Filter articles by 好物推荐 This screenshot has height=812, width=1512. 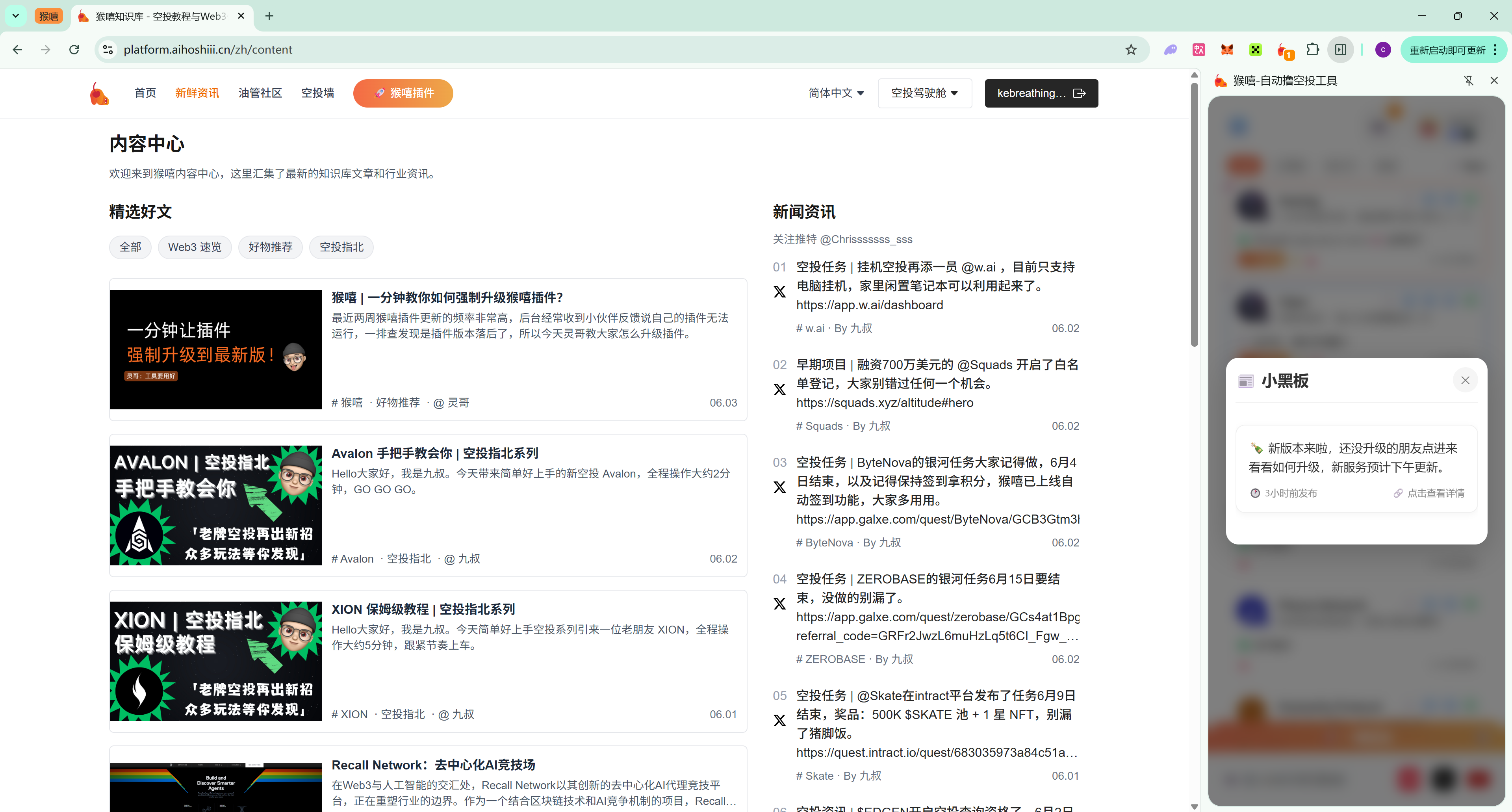tap(271, 247)
